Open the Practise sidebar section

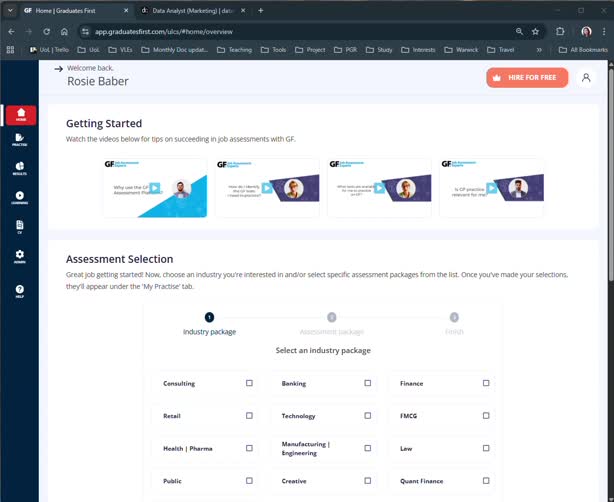coord(20,140)
